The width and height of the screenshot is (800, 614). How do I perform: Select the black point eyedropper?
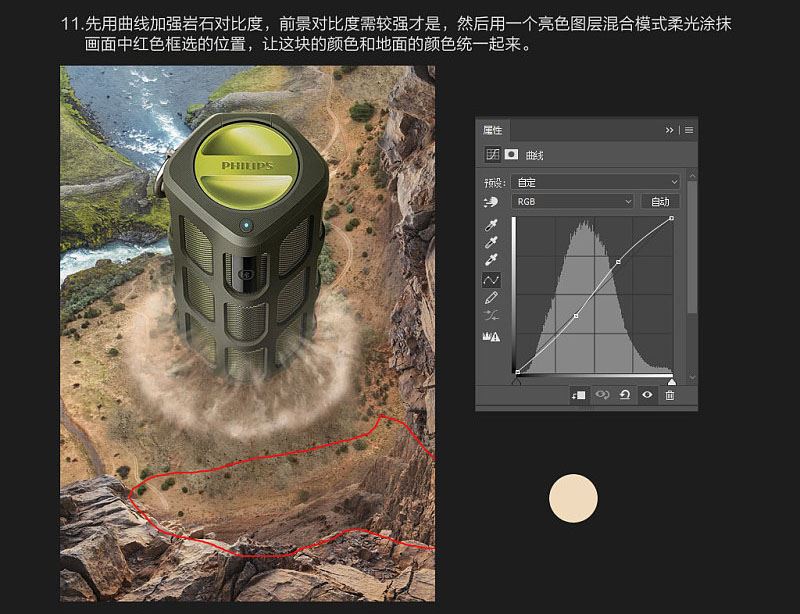point(490,226)
